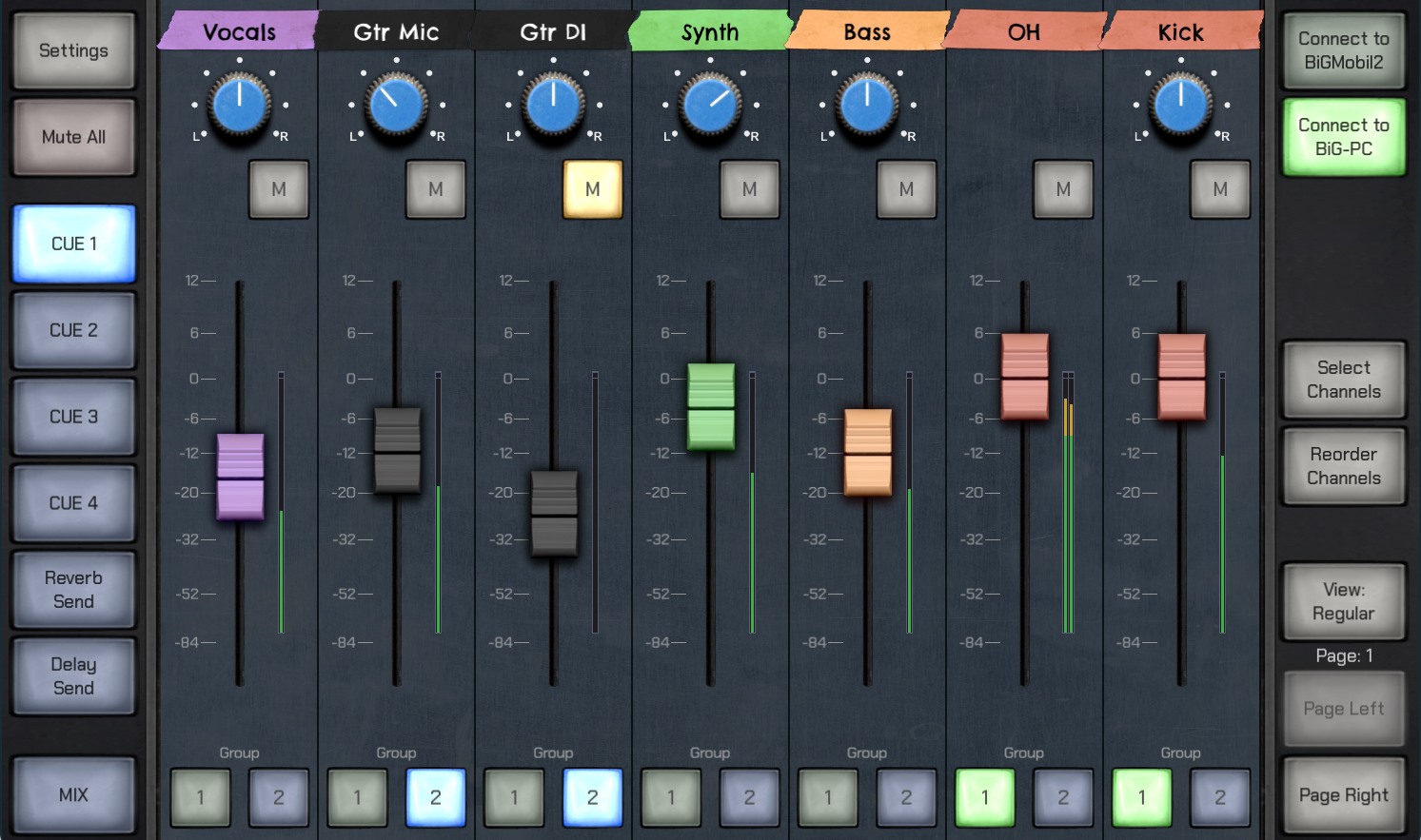Mute the Vocals channel
The height and width of the screenshot is (840, 1421).
pos(279,189)
